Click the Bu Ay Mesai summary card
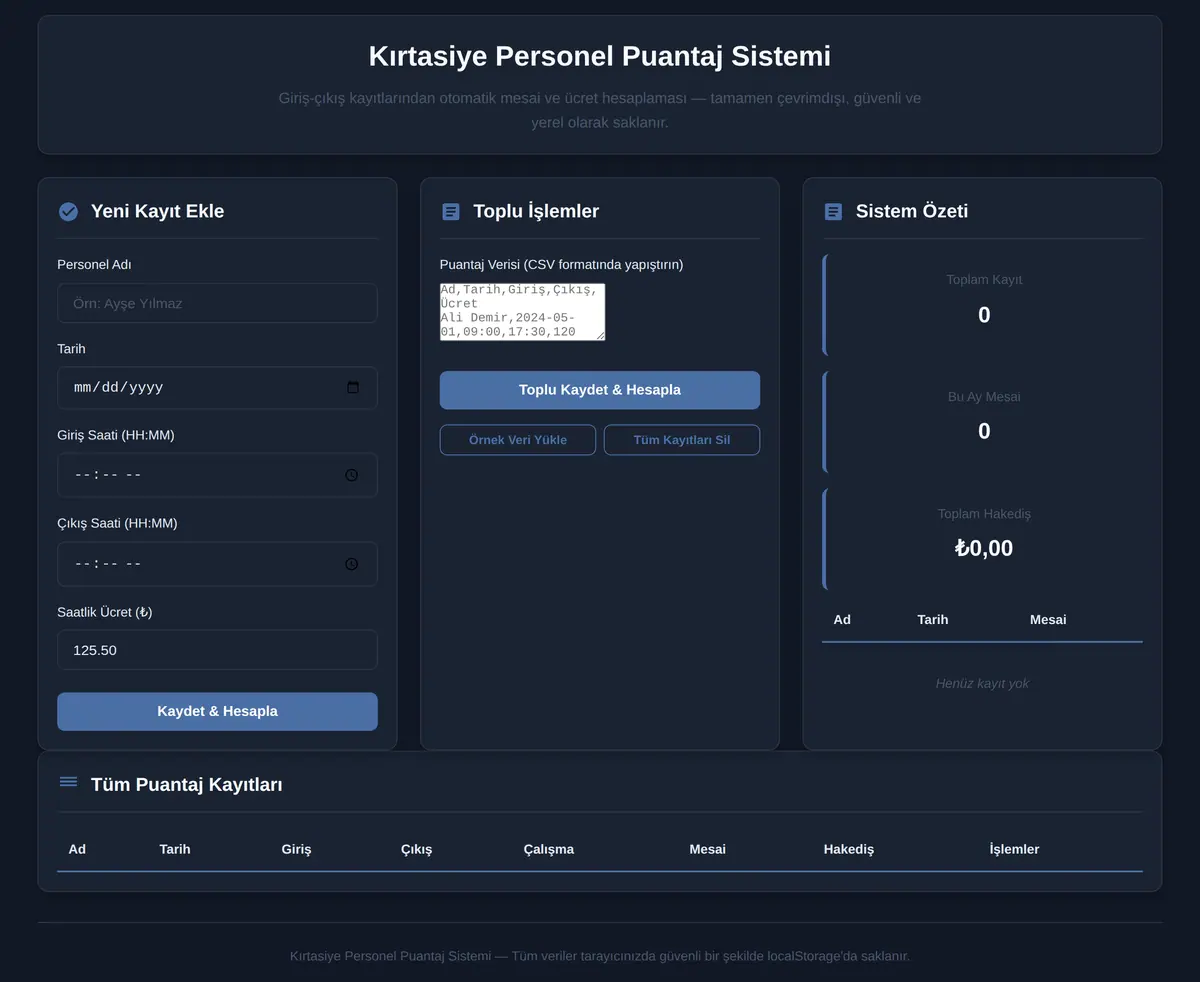Viewport: 1200px width, 982px height. point(983,422)
